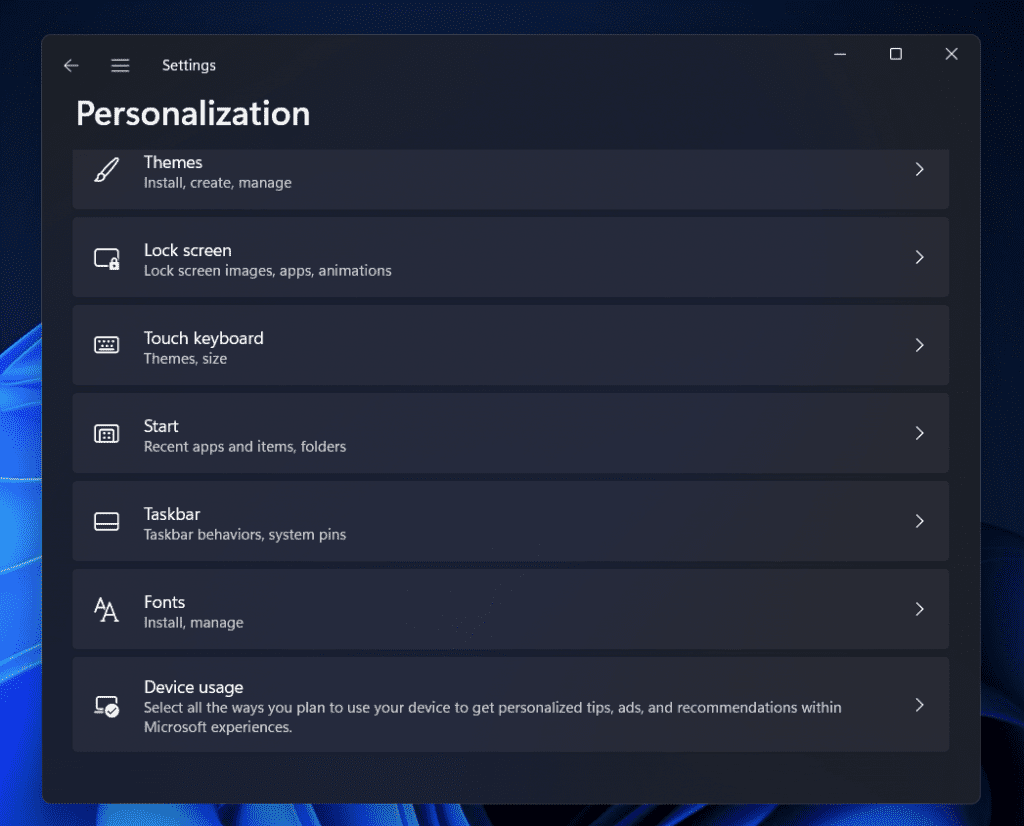Expand the Lock screen chevron
The height and width of the screenshot is (826, 1024).
coord(920,257)
